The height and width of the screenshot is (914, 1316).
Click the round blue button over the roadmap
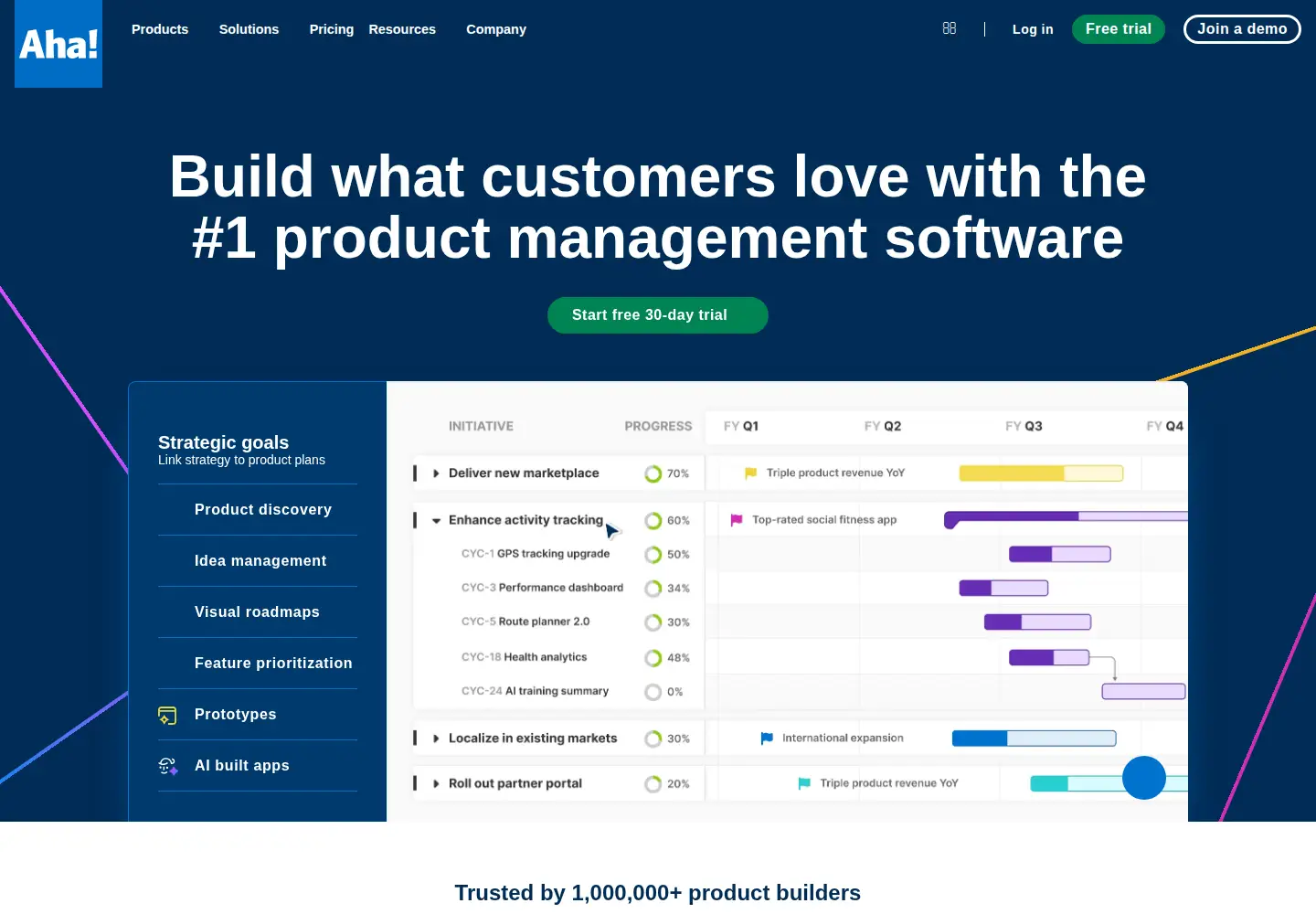click(1144, 778)
